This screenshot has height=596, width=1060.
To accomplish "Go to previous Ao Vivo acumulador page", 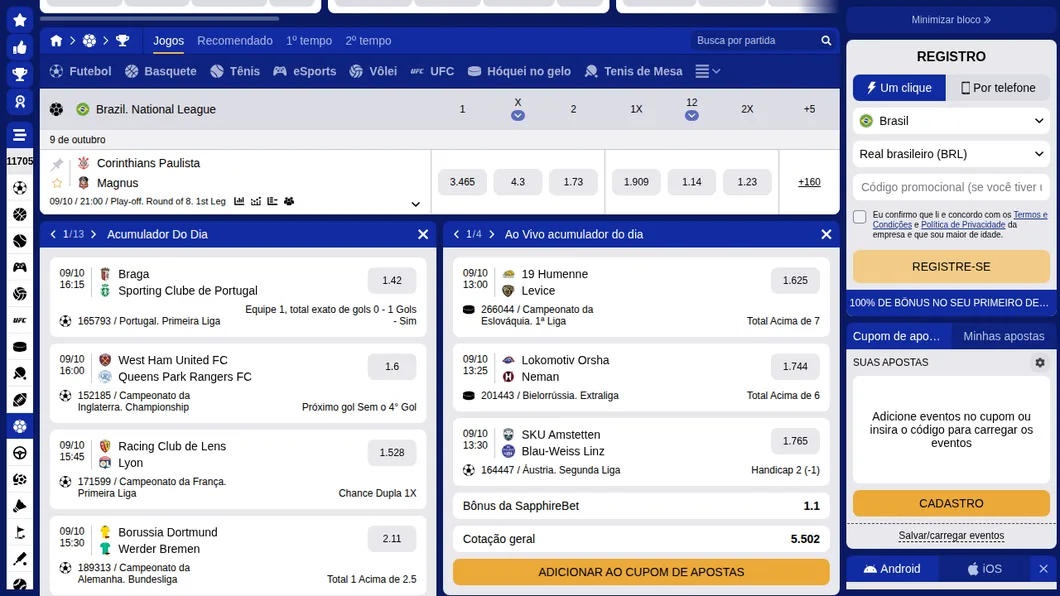I will pos(456,234).
